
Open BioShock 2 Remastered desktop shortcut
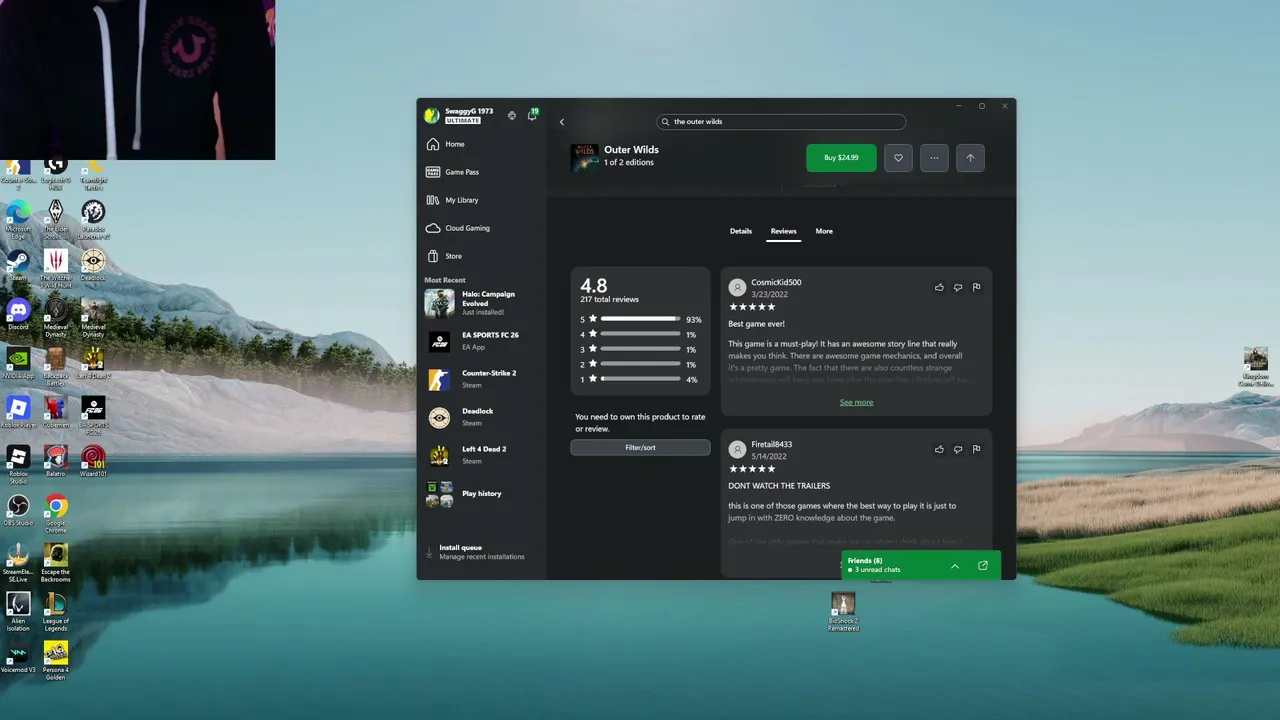point(843,610)
